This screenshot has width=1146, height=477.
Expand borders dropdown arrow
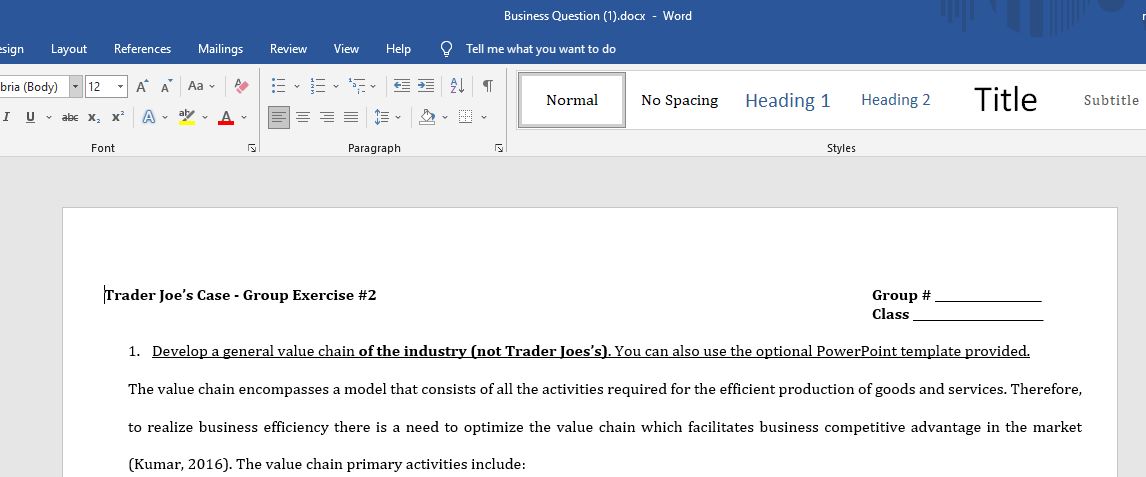click(x=483, y=117)
